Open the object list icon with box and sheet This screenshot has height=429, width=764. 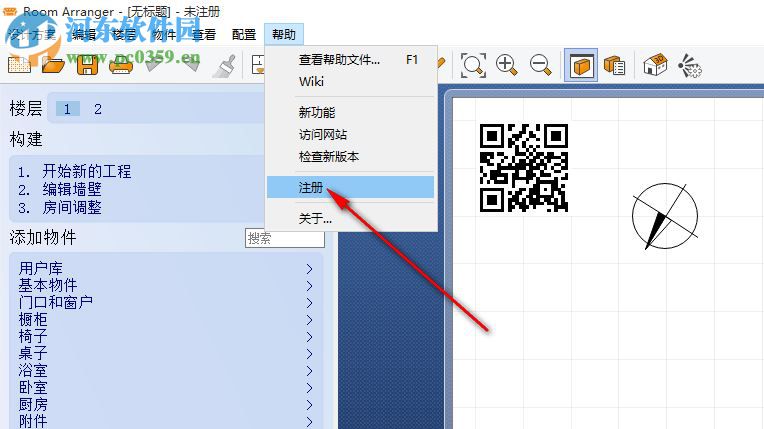(x=614, y=65)
